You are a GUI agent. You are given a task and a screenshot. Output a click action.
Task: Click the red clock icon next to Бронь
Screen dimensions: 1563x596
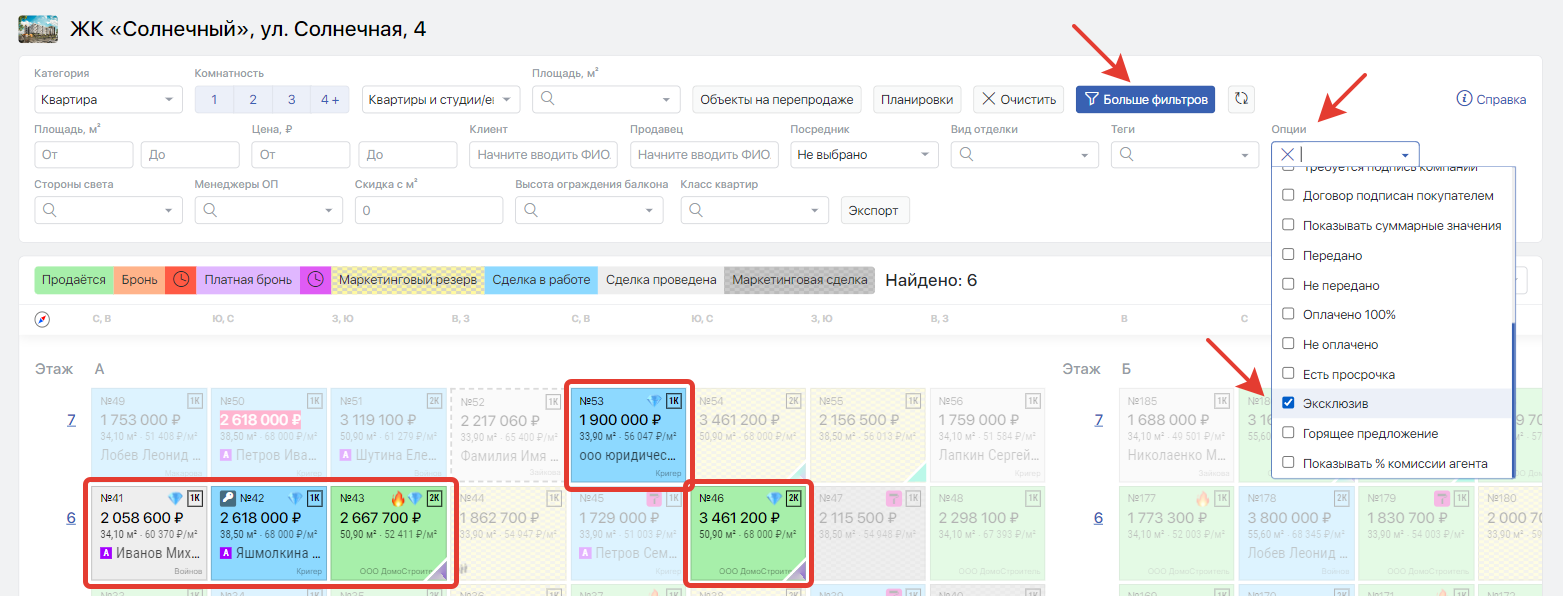[181, 280]
